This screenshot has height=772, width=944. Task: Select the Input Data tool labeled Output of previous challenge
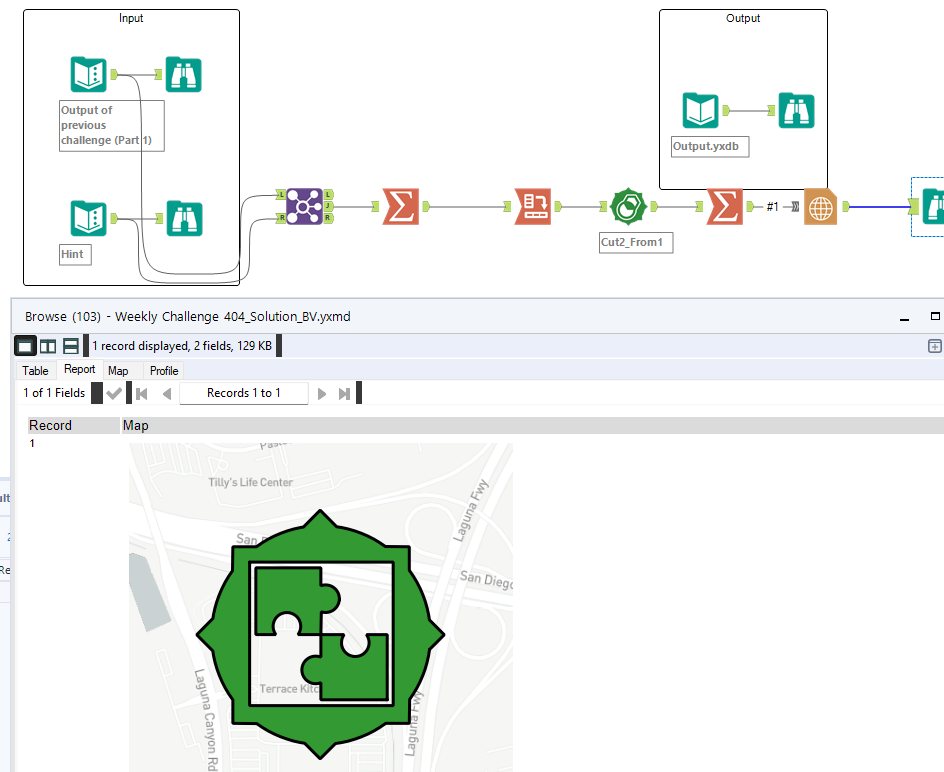pos(88,74)
